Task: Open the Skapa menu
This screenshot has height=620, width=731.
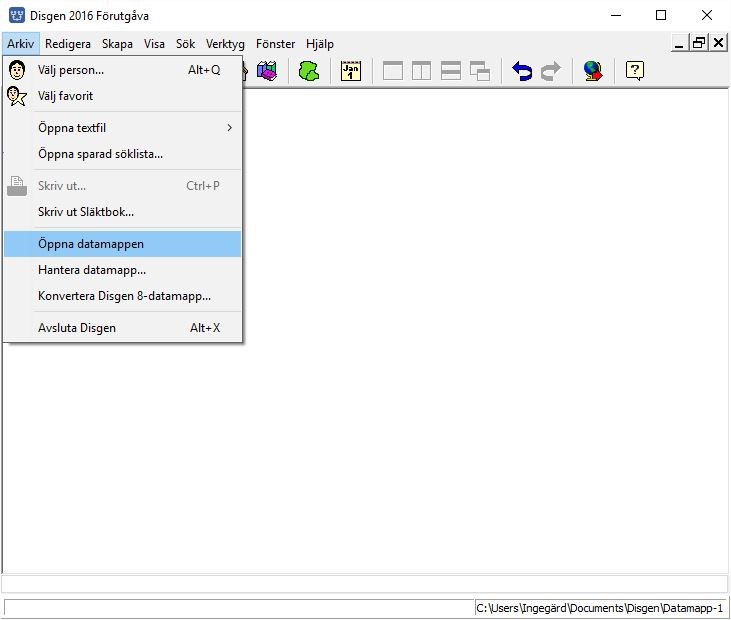Action: click(x=117, y=44)
